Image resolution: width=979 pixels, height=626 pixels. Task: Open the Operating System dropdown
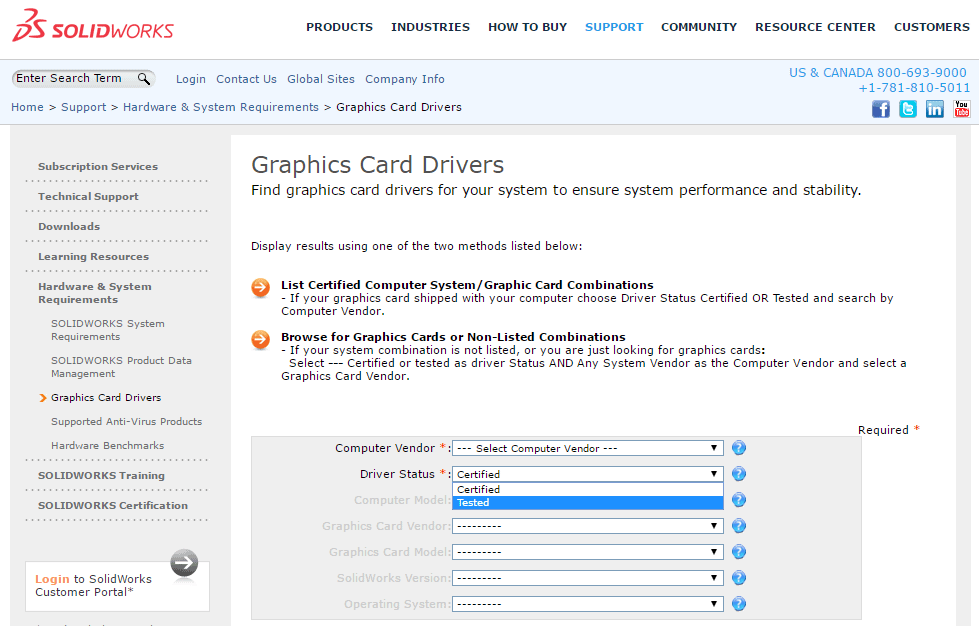tap(588, 604)
